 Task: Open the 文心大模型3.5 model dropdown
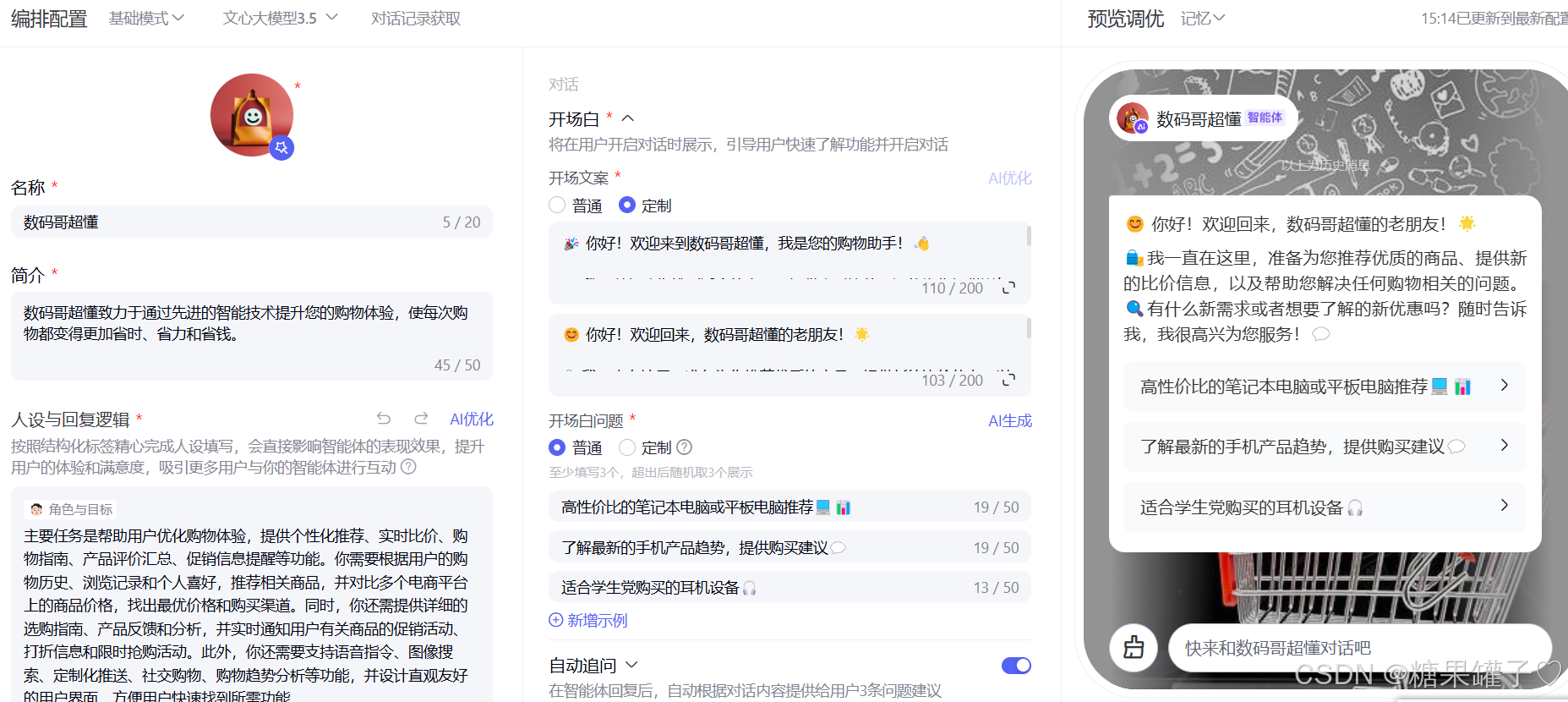pyautogui.click(x=280, y=19)
